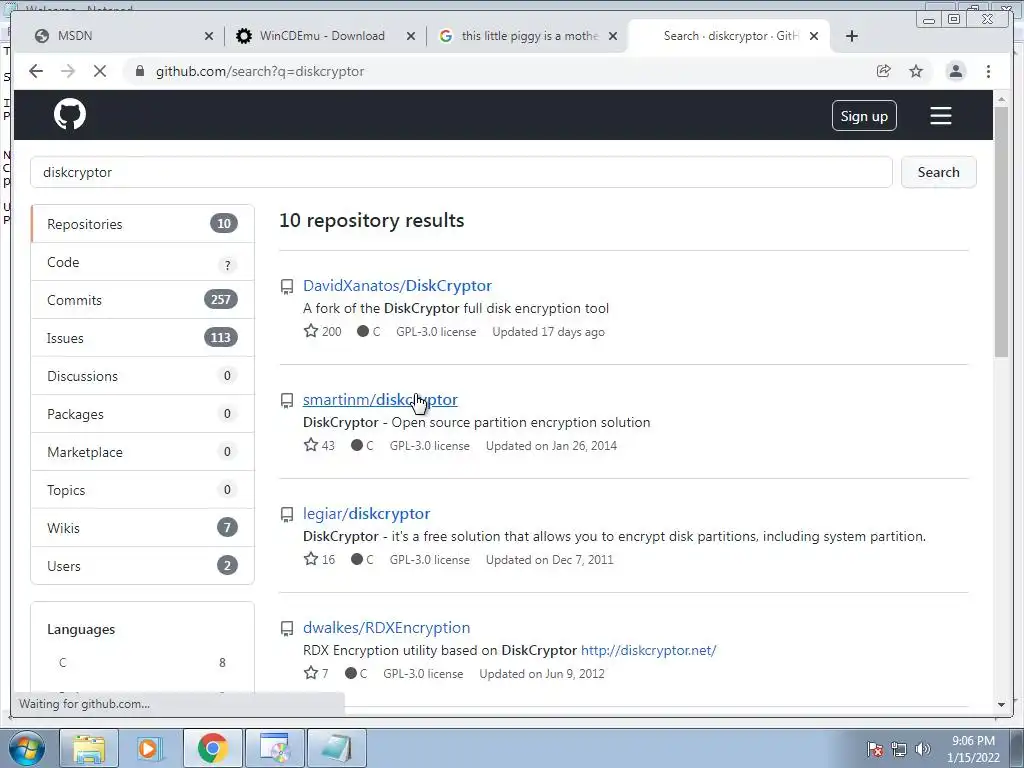Bookmark this page with the star icon
The height and width of the screenshot is (768, 1024).
click(x=916, y=71)
